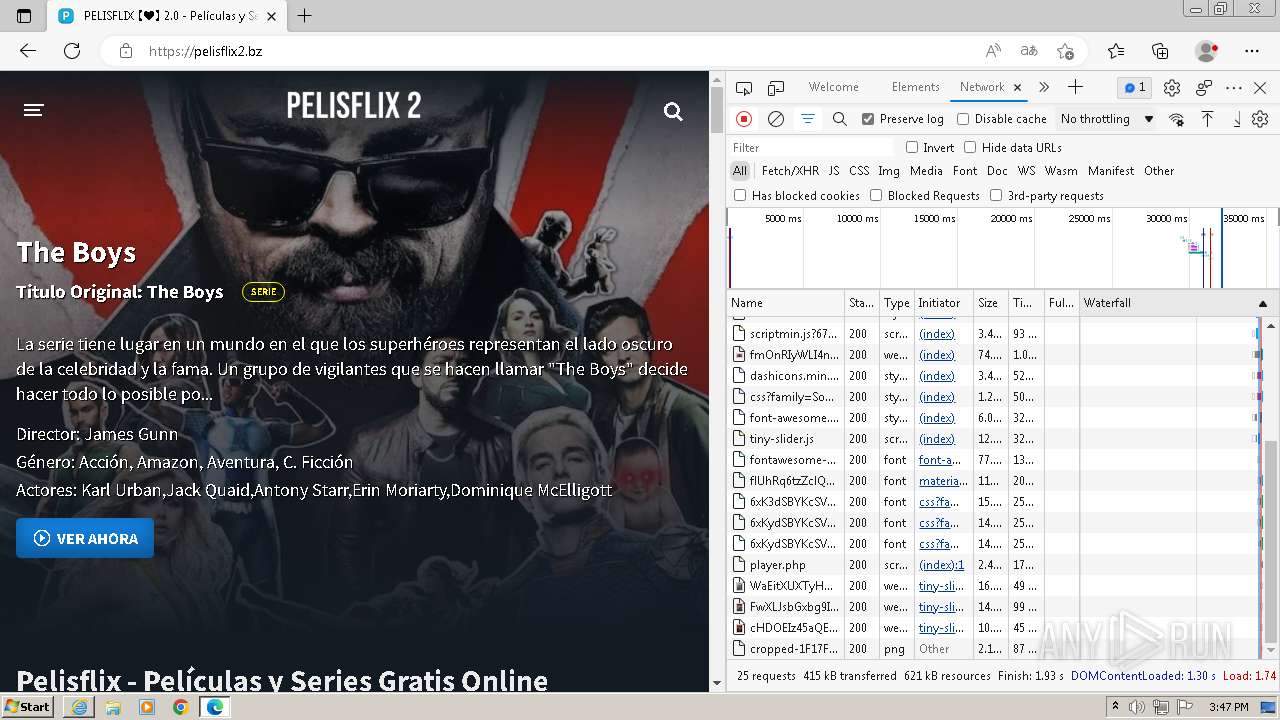This screenshot has height=720, width=1280.
Task: Filter requests by JS
Action: tap(834, 171)
